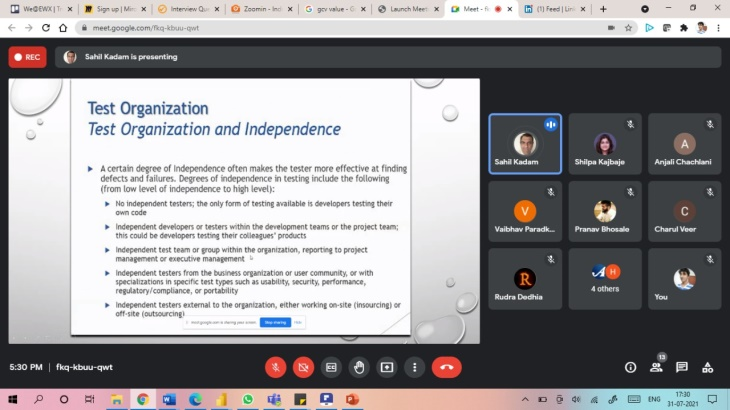Expand the '4 others' participant tile
Screen dimensions: 730x410
(605, 278)
